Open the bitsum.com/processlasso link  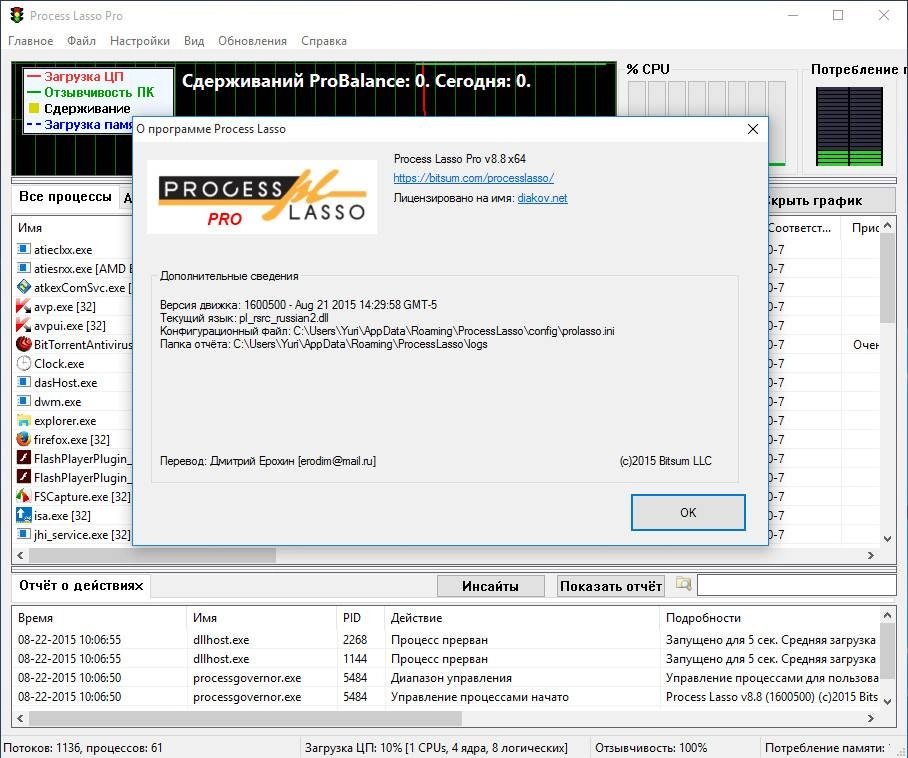coord(473,178)
